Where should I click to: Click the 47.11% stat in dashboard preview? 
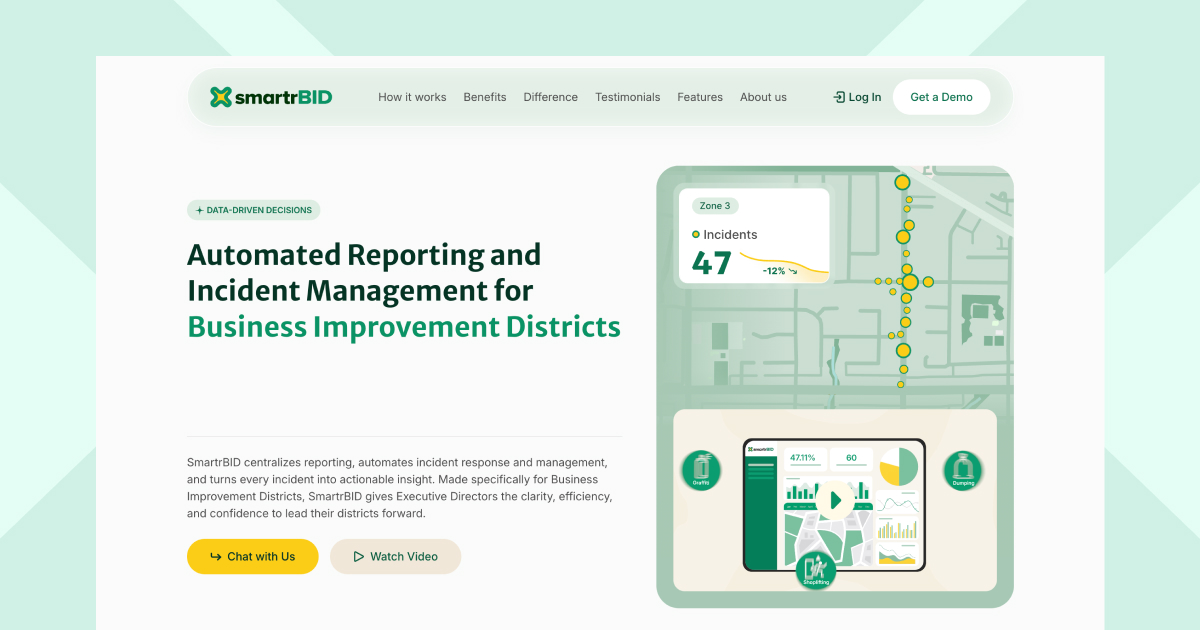click(x=803, y=458)
